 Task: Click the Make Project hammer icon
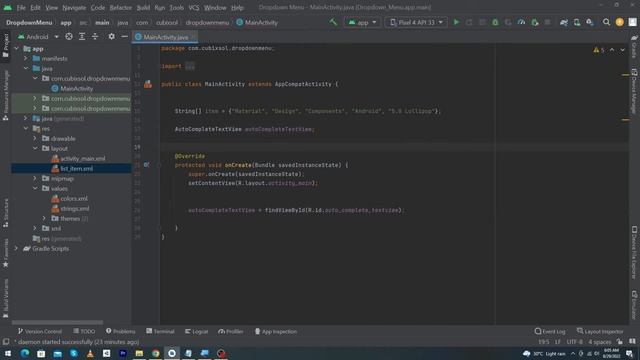[333, 22]
